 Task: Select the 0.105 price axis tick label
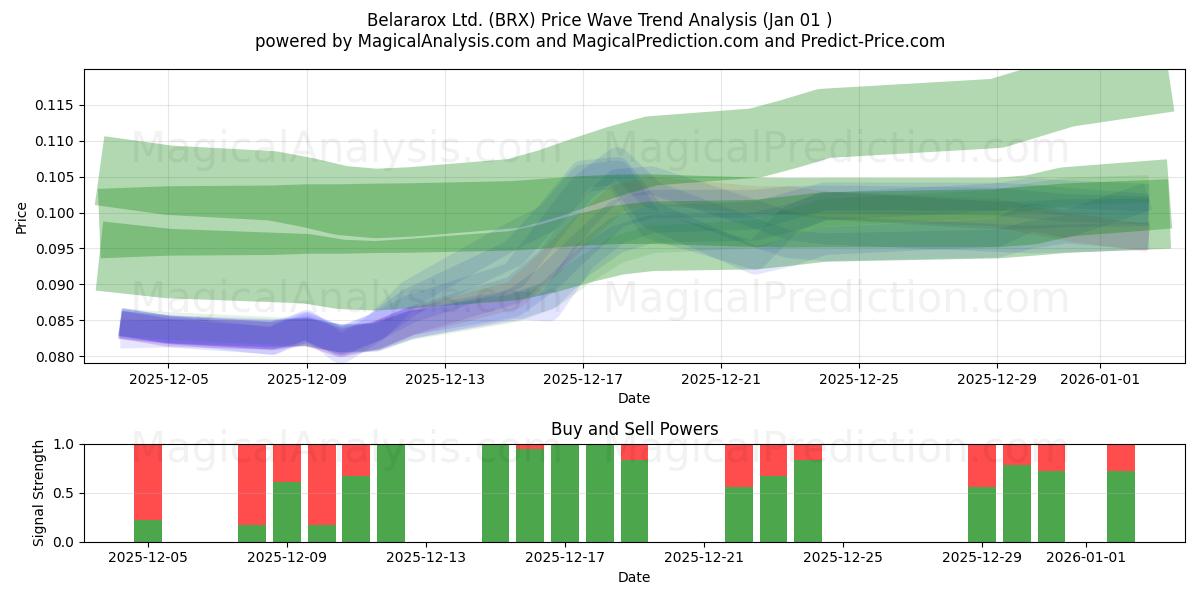[x=55, y=177]
